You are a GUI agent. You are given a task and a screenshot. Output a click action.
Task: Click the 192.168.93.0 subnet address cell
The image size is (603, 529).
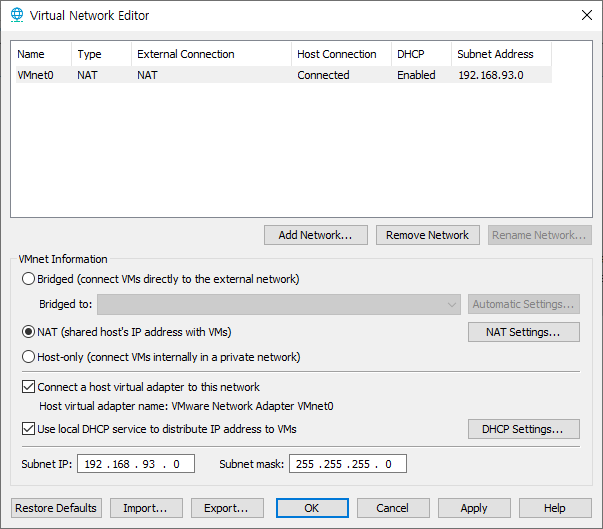(491, 75)
